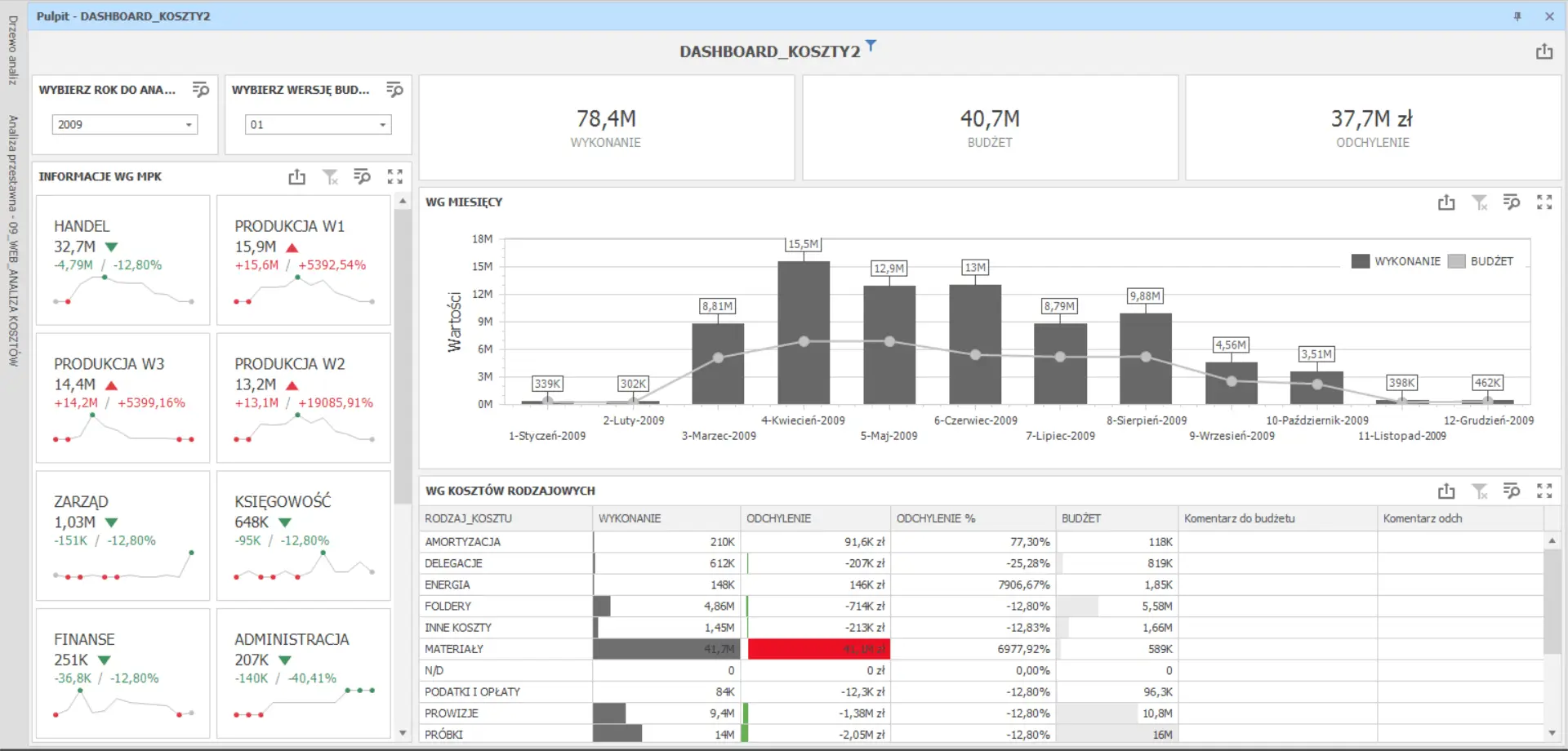Viewport: 1568px width, 751px height.
Task: Click the 9,88M August bar
Action: (x=1145, y=358)
